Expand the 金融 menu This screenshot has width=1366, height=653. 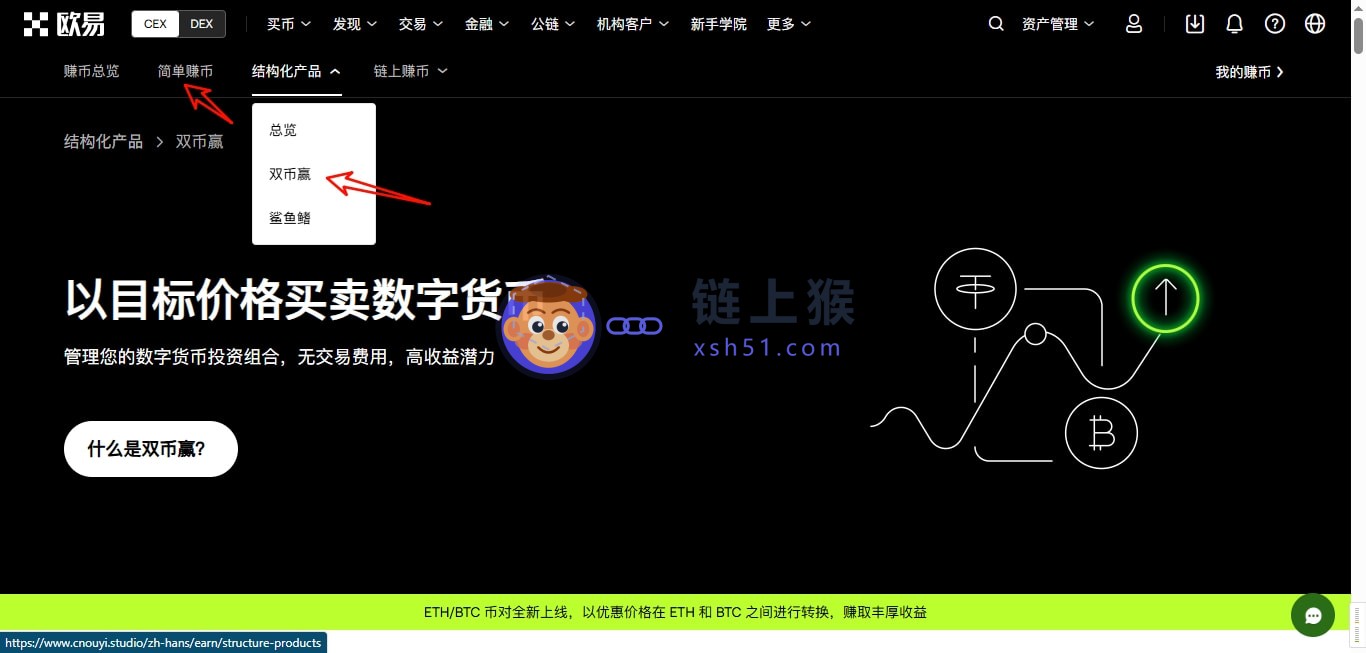pos(487,24)
